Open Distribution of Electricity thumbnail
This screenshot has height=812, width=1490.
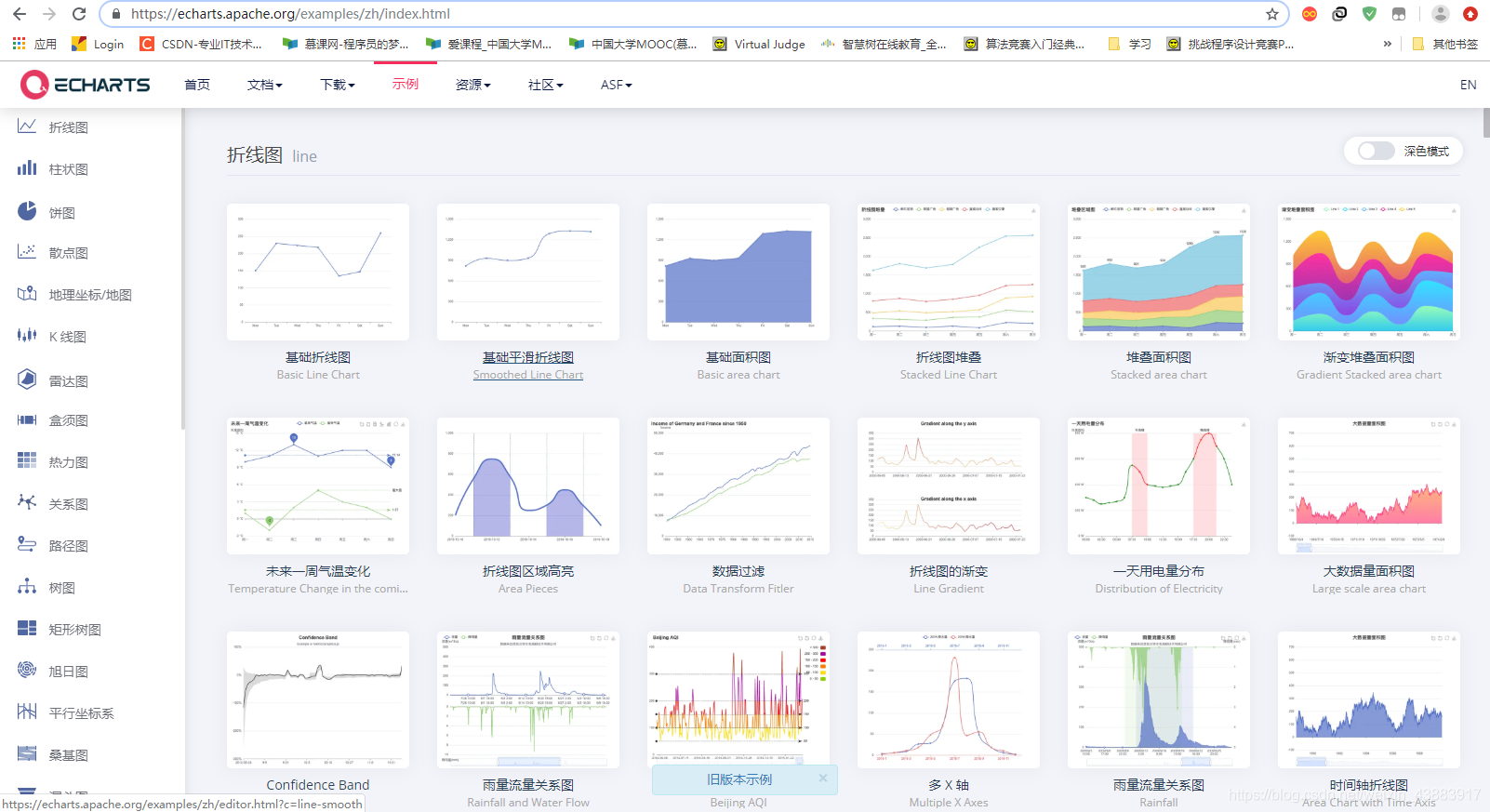[1159, 486]
